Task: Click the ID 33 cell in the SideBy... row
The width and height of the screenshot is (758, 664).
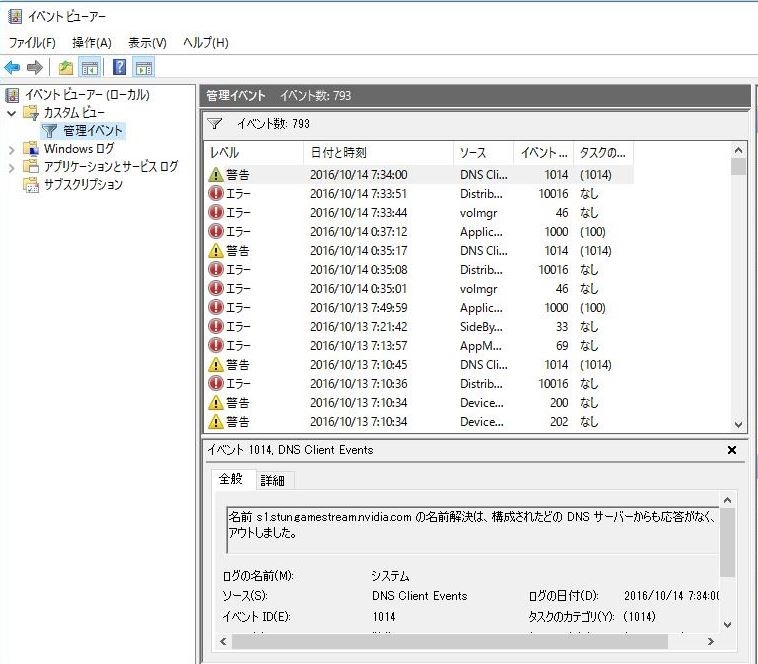Action: click(561, 327)
